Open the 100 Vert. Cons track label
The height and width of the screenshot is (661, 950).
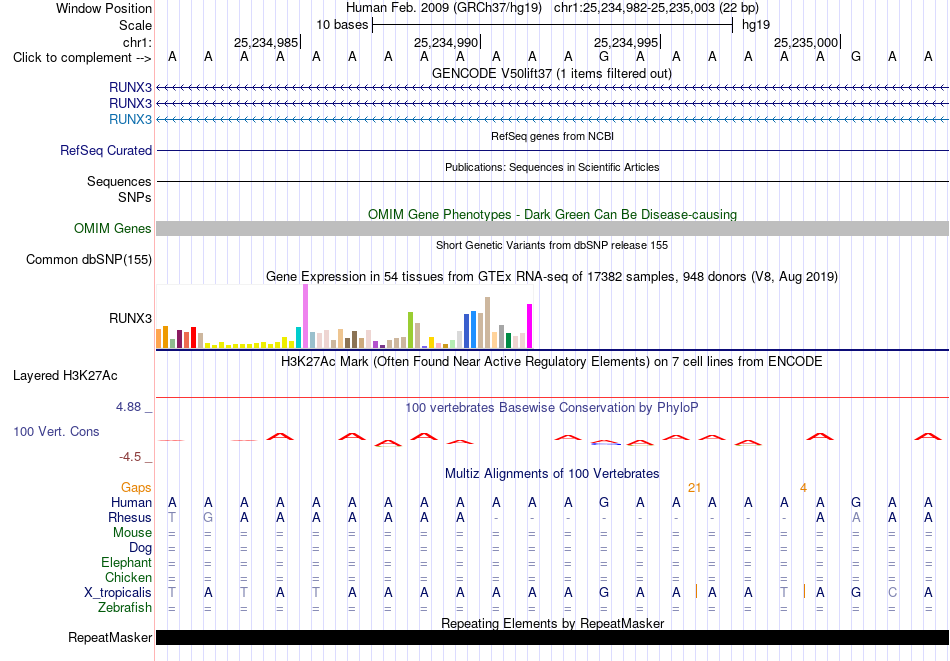pos(56,431)
